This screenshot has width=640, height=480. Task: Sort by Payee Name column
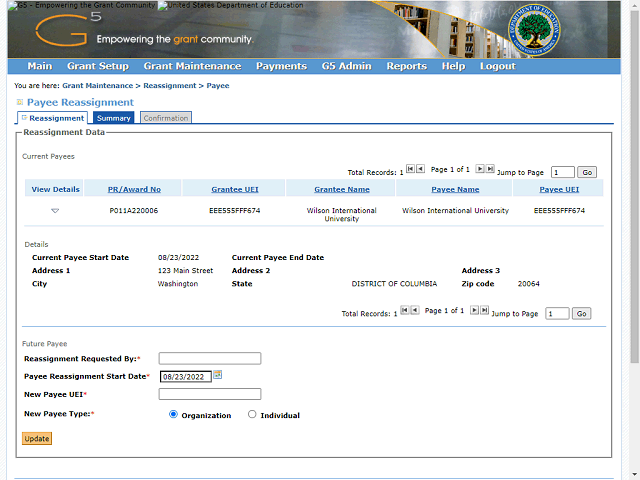455,189
